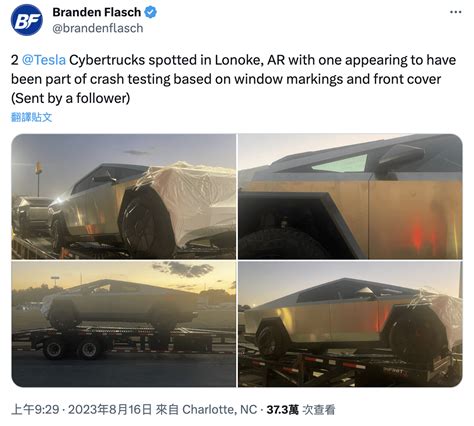474x426 pixels.
Task: Click 翻譯貼文 to translate the post
Action: coord(32,117)
